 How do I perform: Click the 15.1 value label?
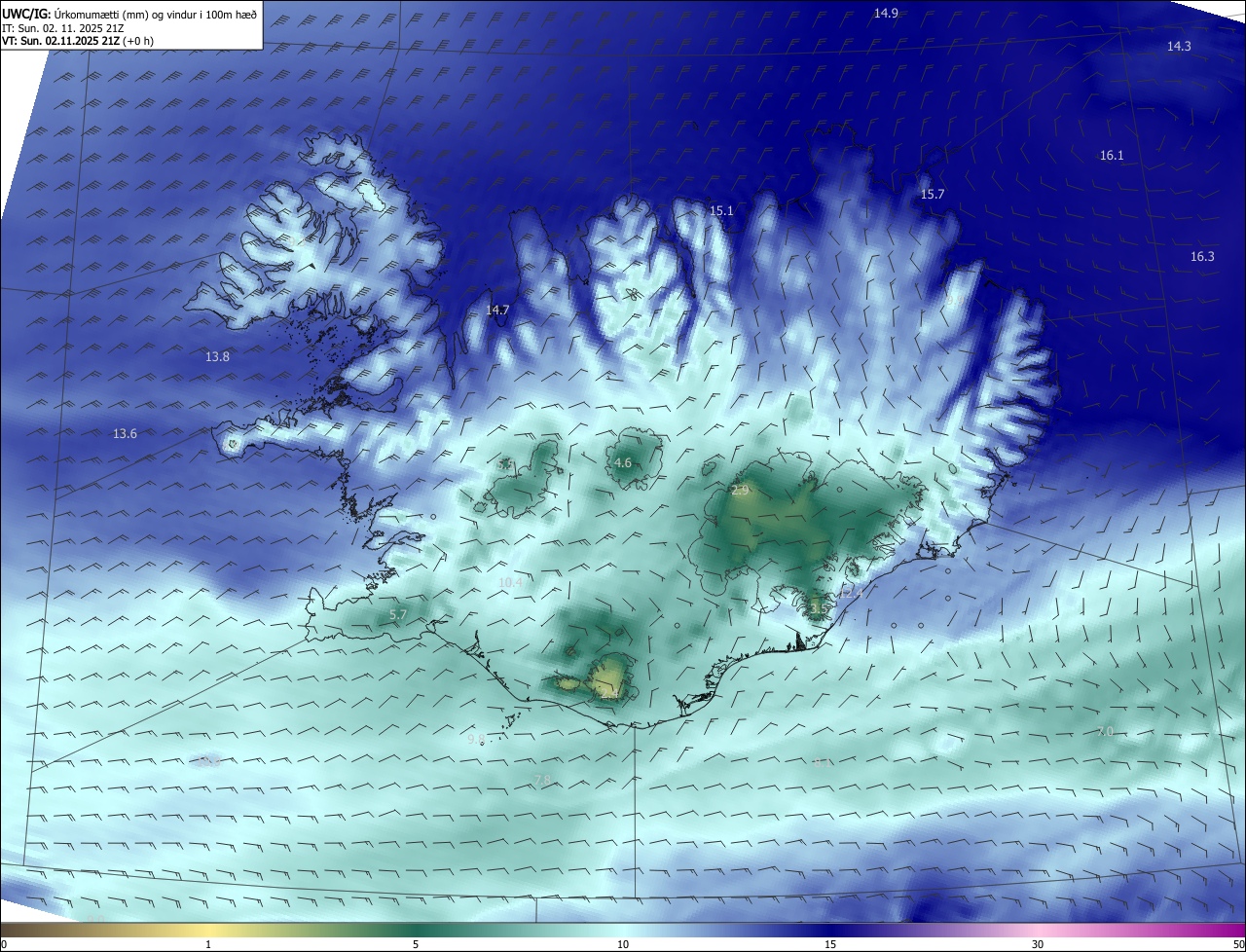click(x=721, y=210)
